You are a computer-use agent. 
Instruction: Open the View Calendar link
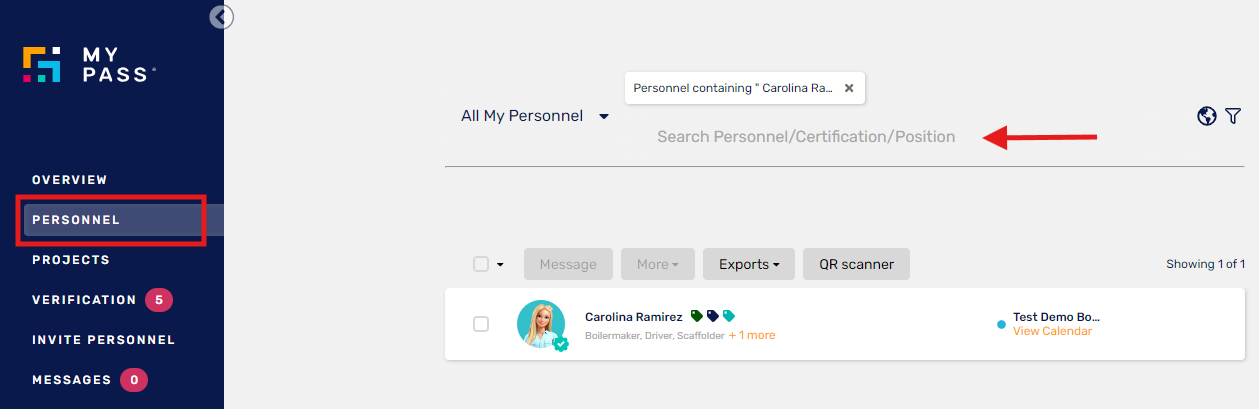(1052, 331)
